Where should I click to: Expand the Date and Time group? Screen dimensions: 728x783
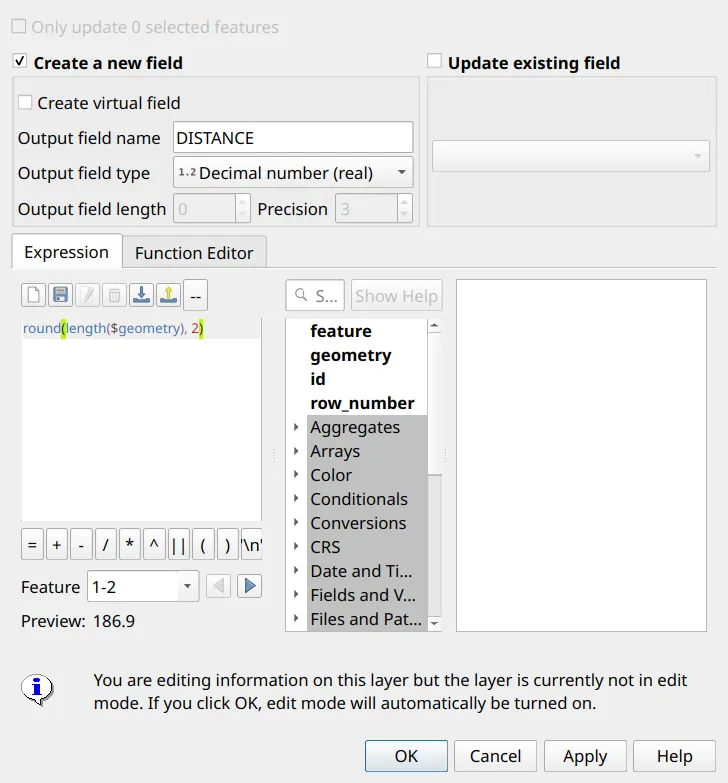coord(296,570)
